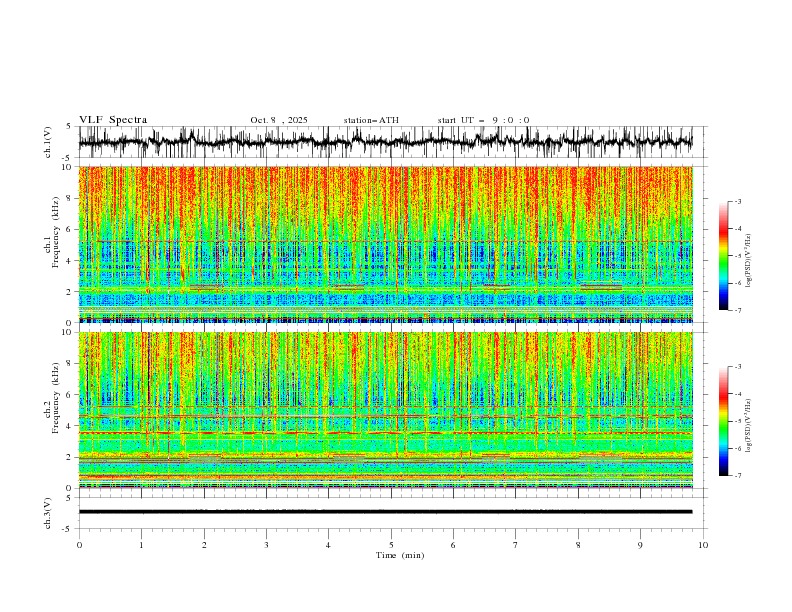
Task: Click the ch.1 color scale bar
Action: (x=723, y=256)
